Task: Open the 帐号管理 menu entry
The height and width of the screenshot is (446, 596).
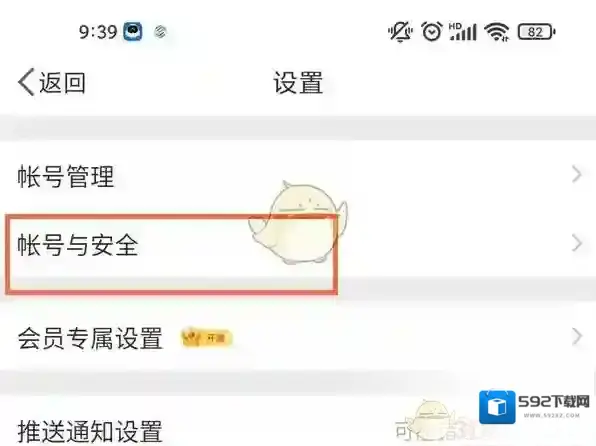Action: (298, 176)
